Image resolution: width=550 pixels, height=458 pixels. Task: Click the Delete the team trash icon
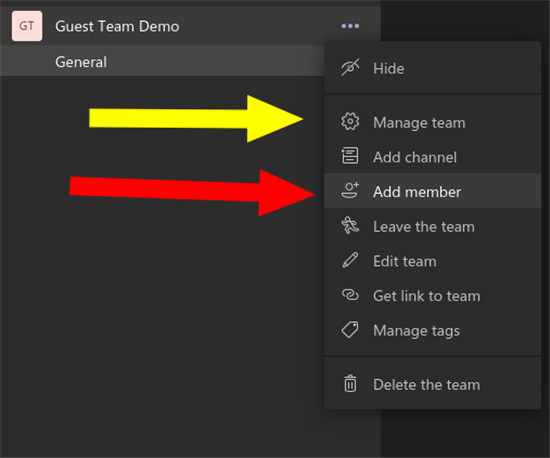pos(350,383)
